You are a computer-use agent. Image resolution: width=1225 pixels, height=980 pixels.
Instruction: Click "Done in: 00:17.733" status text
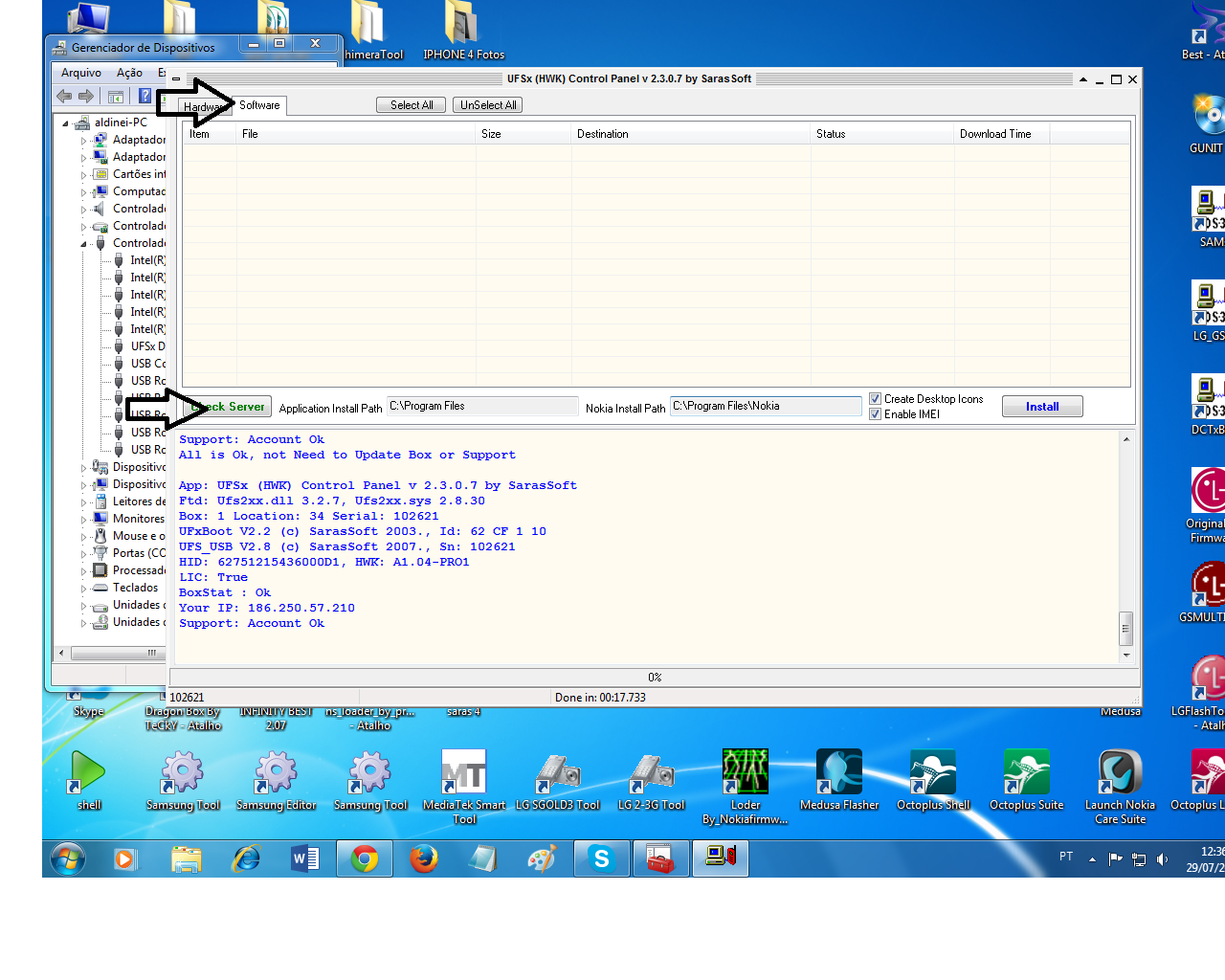tap(600, 698)
